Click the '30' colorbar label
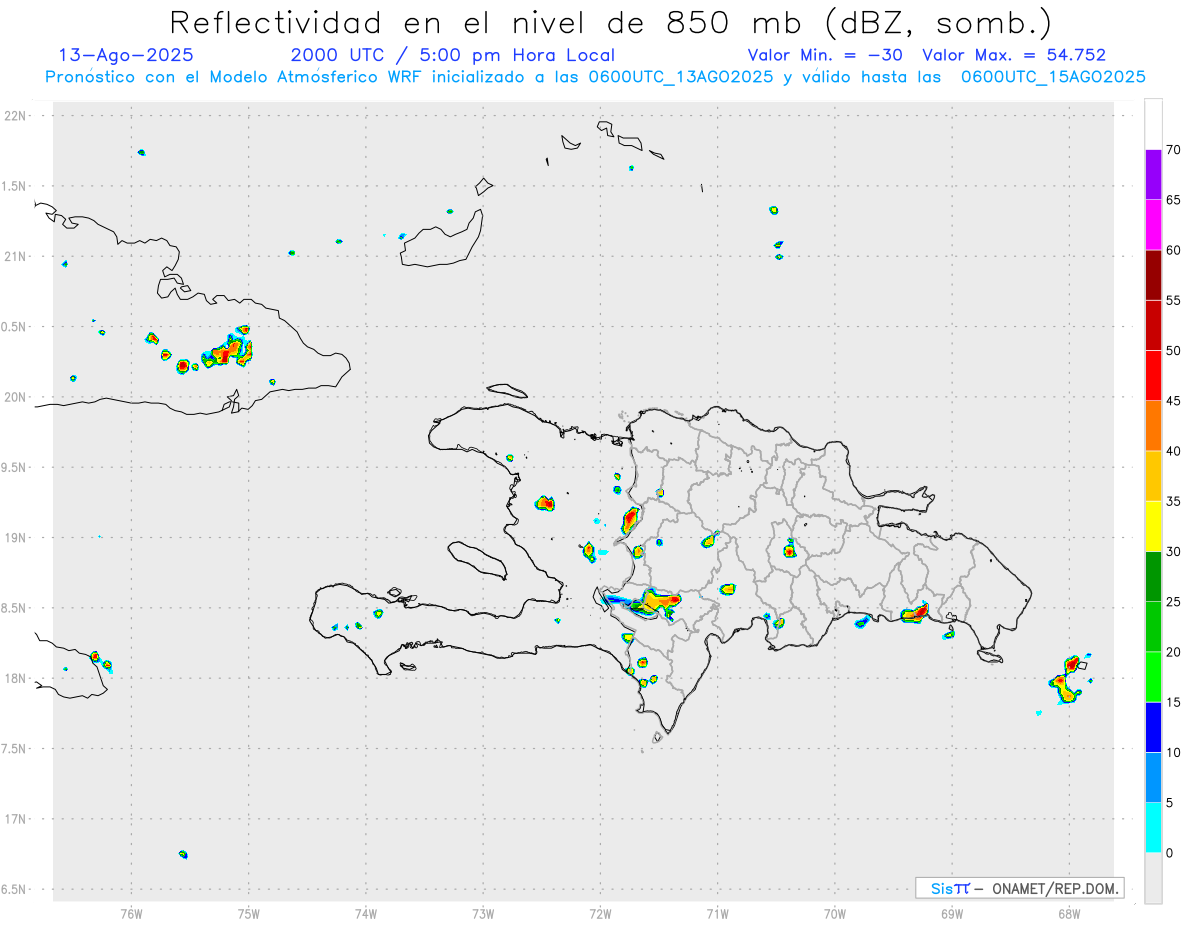This screenshot has width=1200, height=927. (x=1173, y=551)
